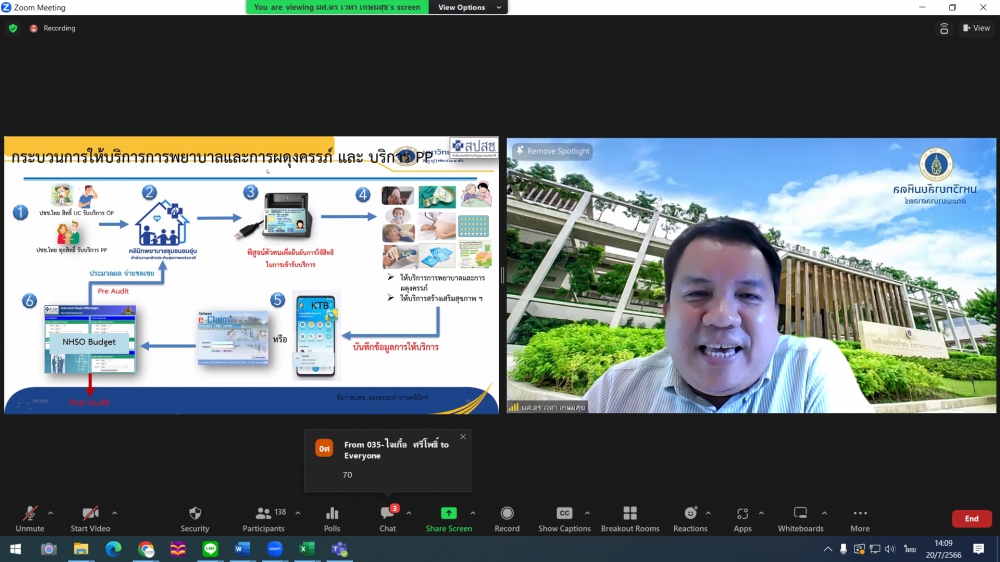Expand share options arrow next to Share Screen
The height and width of the screenshot is (562, 1000).
(473, 513)
